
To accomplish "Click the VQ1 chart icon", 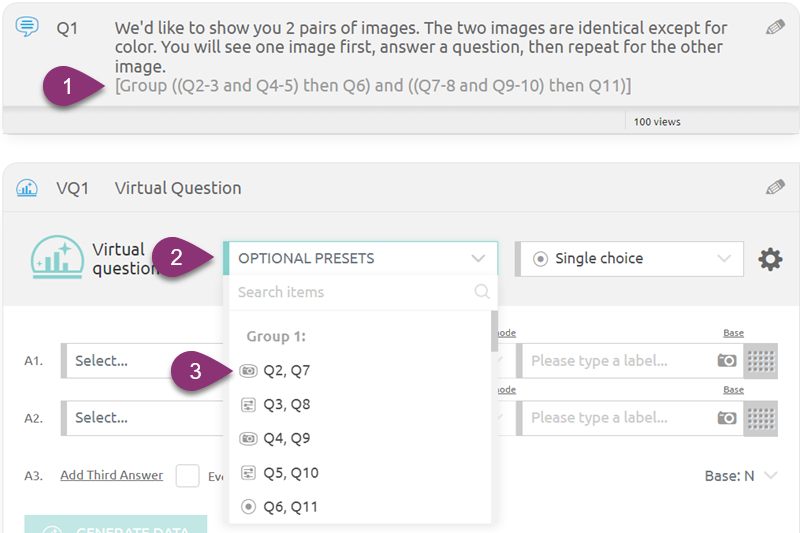I will (x=27, y=188).
